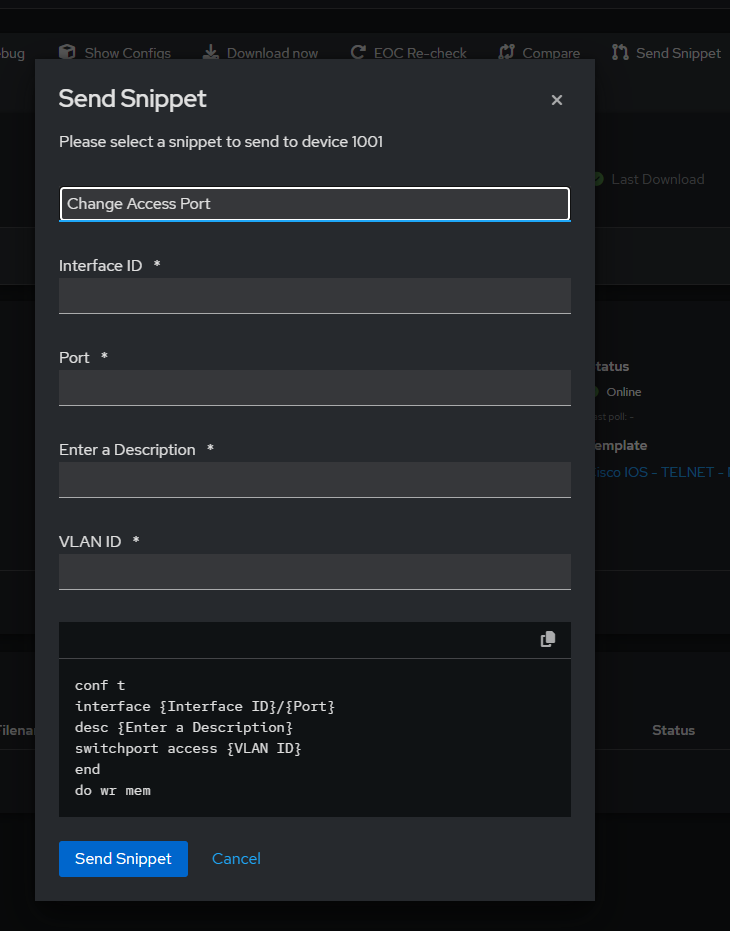The image size is (730, 931).
Task: Click the Download now tray icon
Action: pyautogui.click(x=210, y=52)
